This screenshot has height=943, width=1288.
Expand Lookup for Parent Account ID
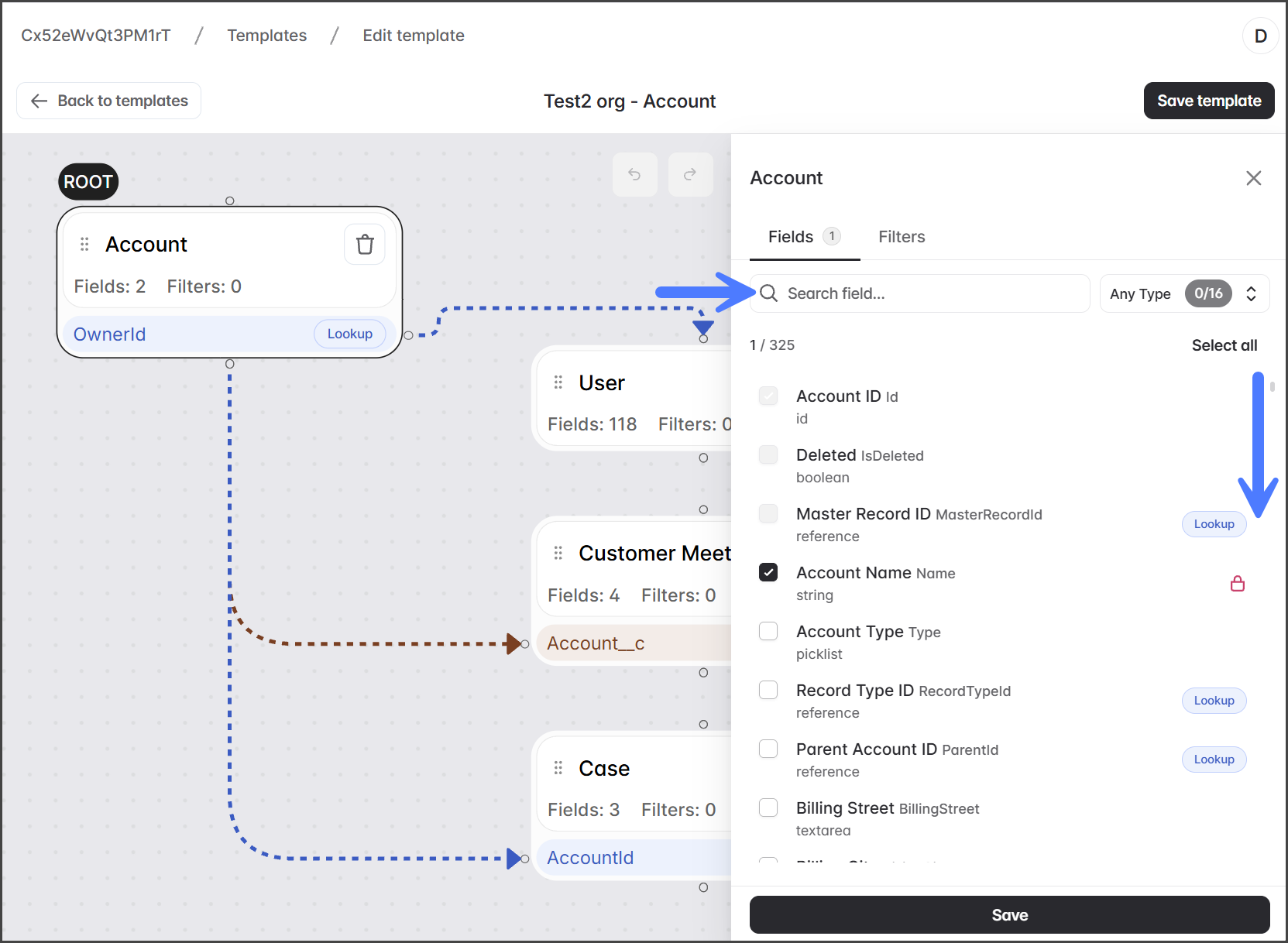1213,760
